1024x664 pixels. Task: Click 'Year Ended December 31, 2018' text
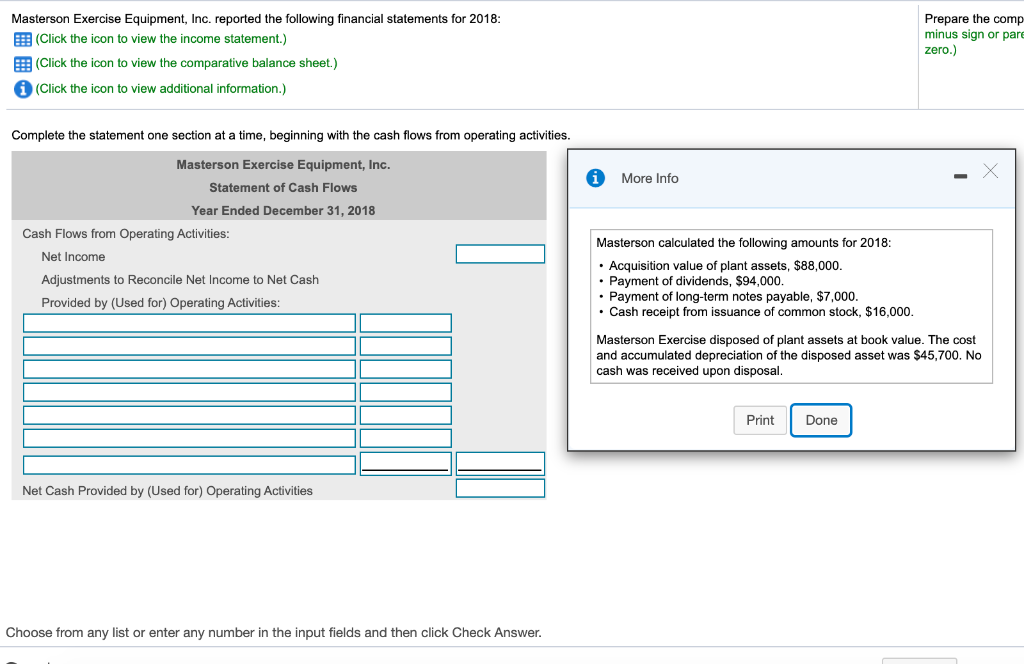pos(283,211)
